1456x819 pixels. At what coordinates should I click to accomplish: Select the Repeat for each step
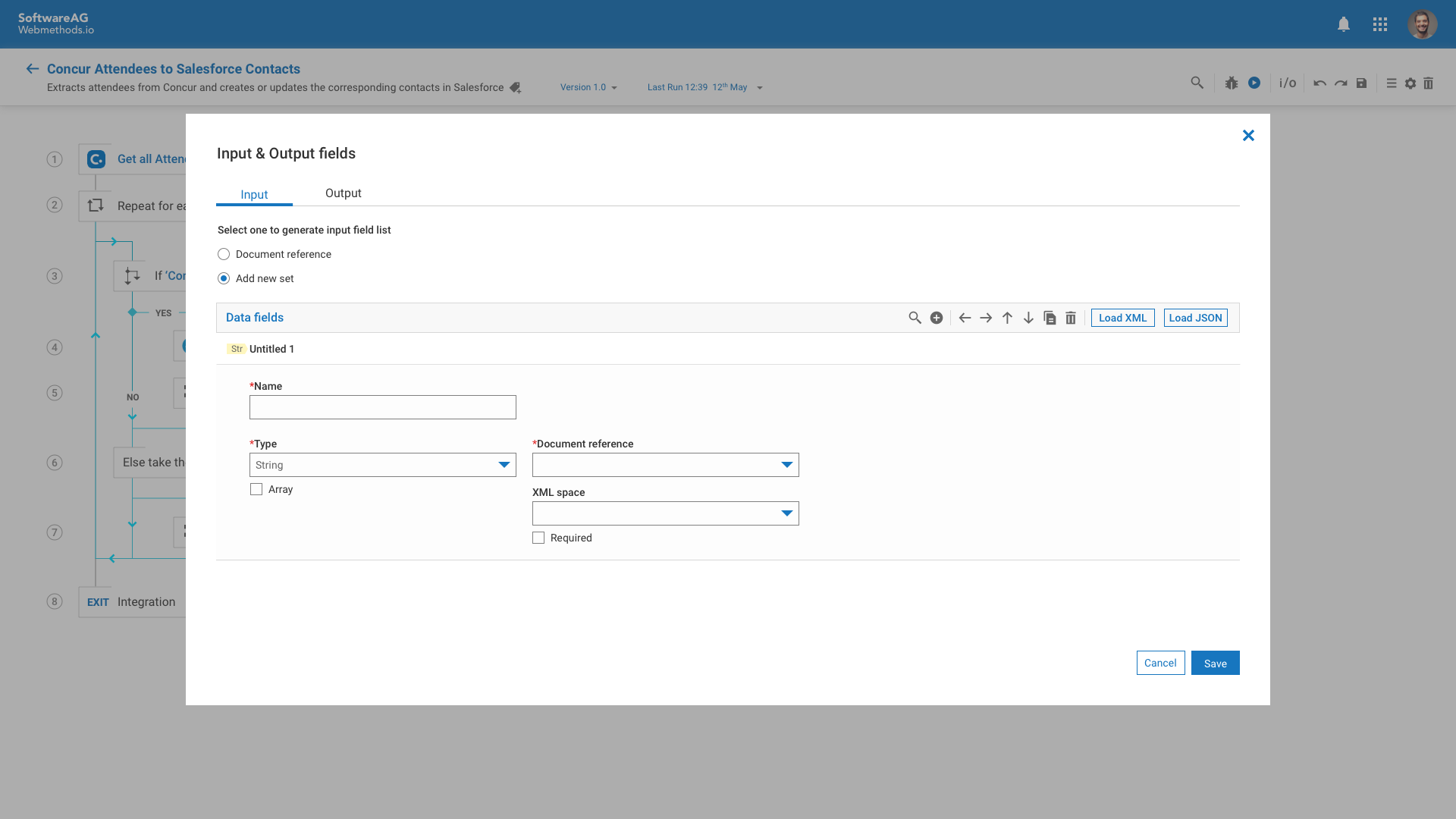133,206
